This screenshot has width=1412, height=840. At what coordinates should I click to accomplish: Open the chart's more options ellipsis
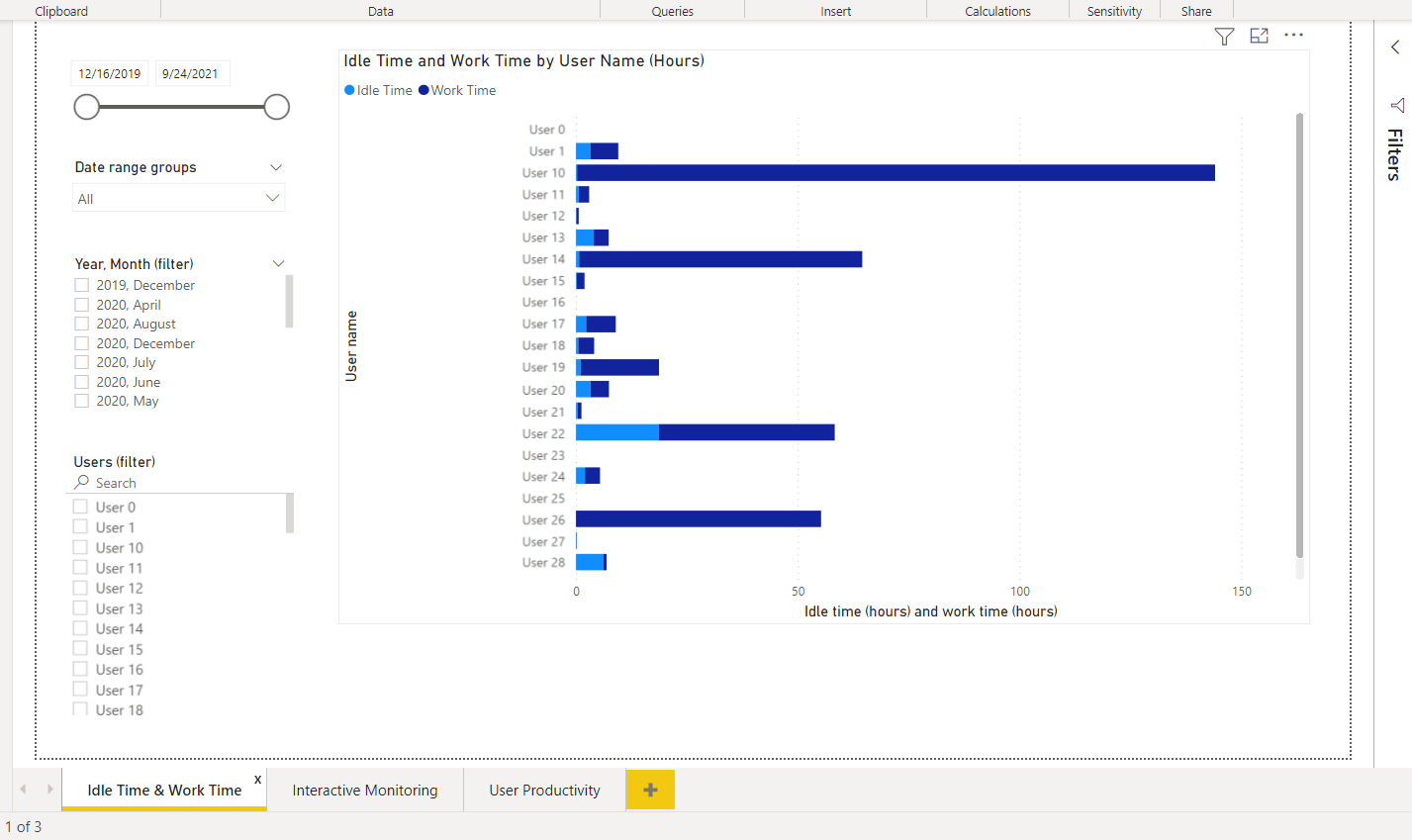pos(1293,36)
